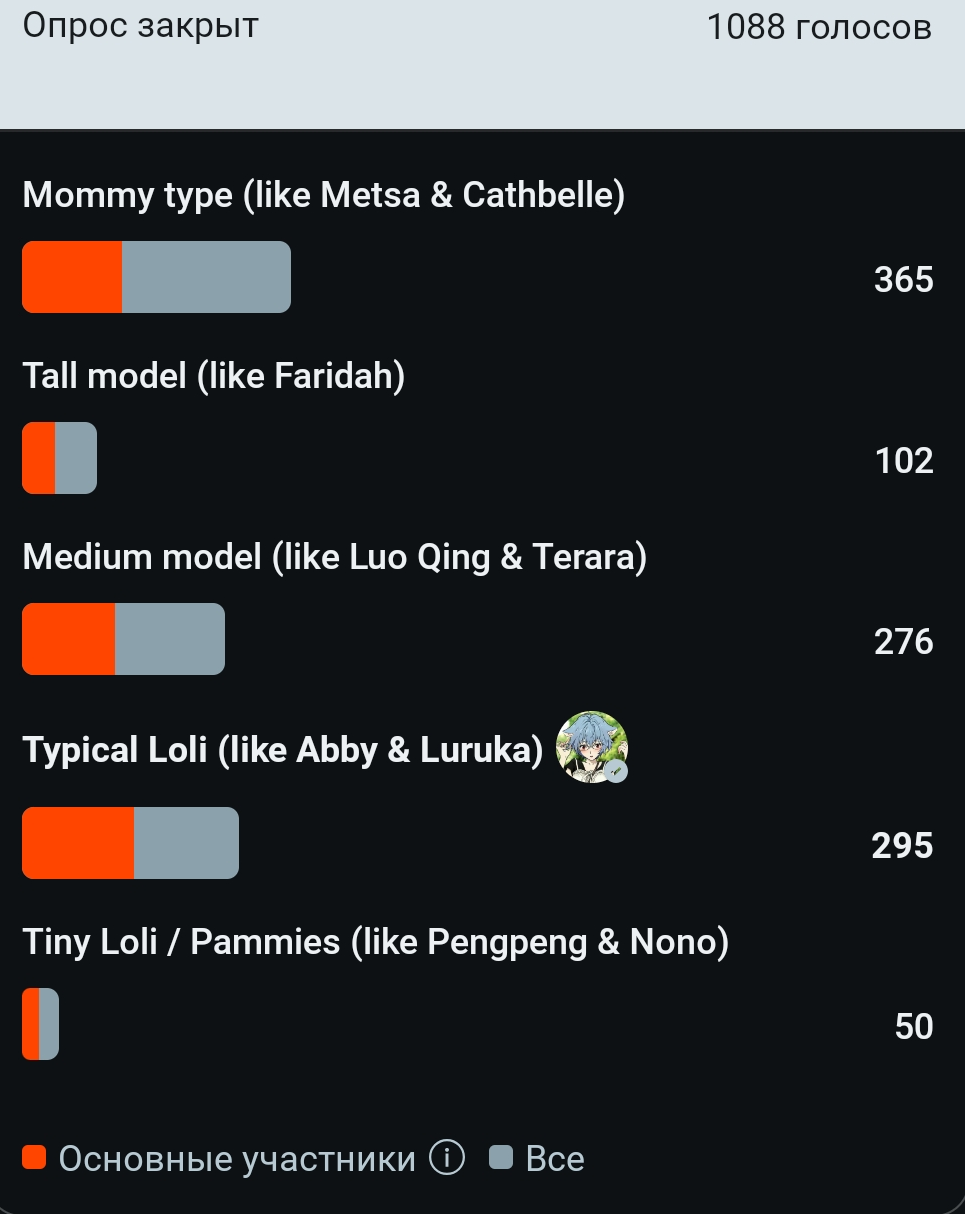Open the avatar next to Typical Loli option
Viewport: 965px width, 1214px height.
[x=591, y=746]
